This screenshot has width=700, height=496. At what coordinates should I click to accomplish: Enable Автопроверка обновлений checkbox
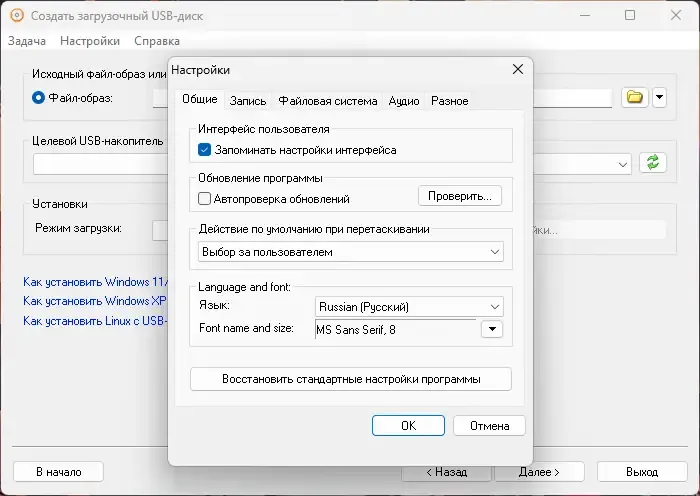(204, 199)
